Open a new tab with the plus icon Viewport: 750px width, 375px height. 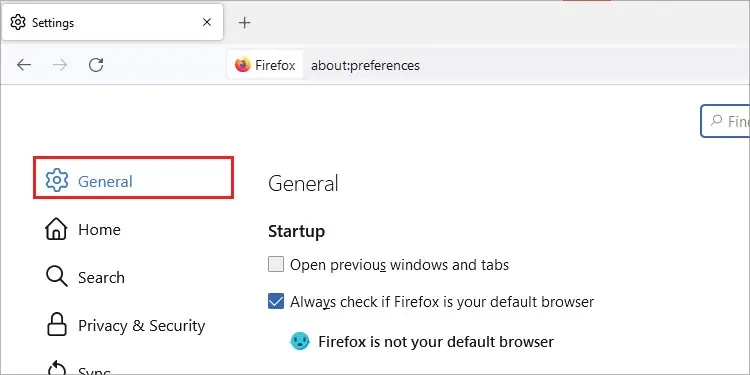point(244,22)
